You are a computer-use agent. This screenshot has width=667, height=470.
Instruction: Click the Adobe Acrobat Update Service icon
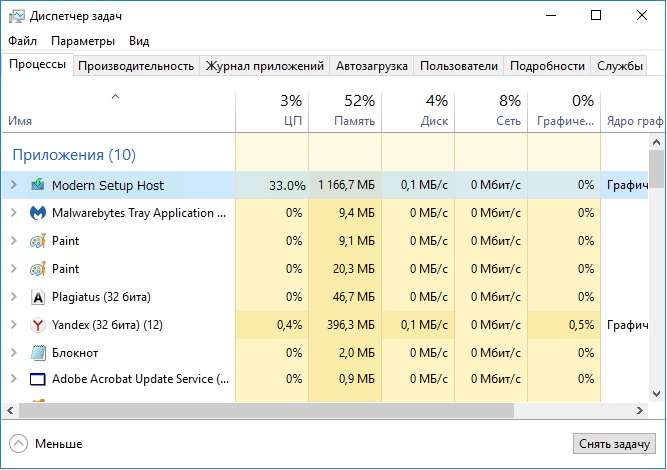click(x=38, y=379)
